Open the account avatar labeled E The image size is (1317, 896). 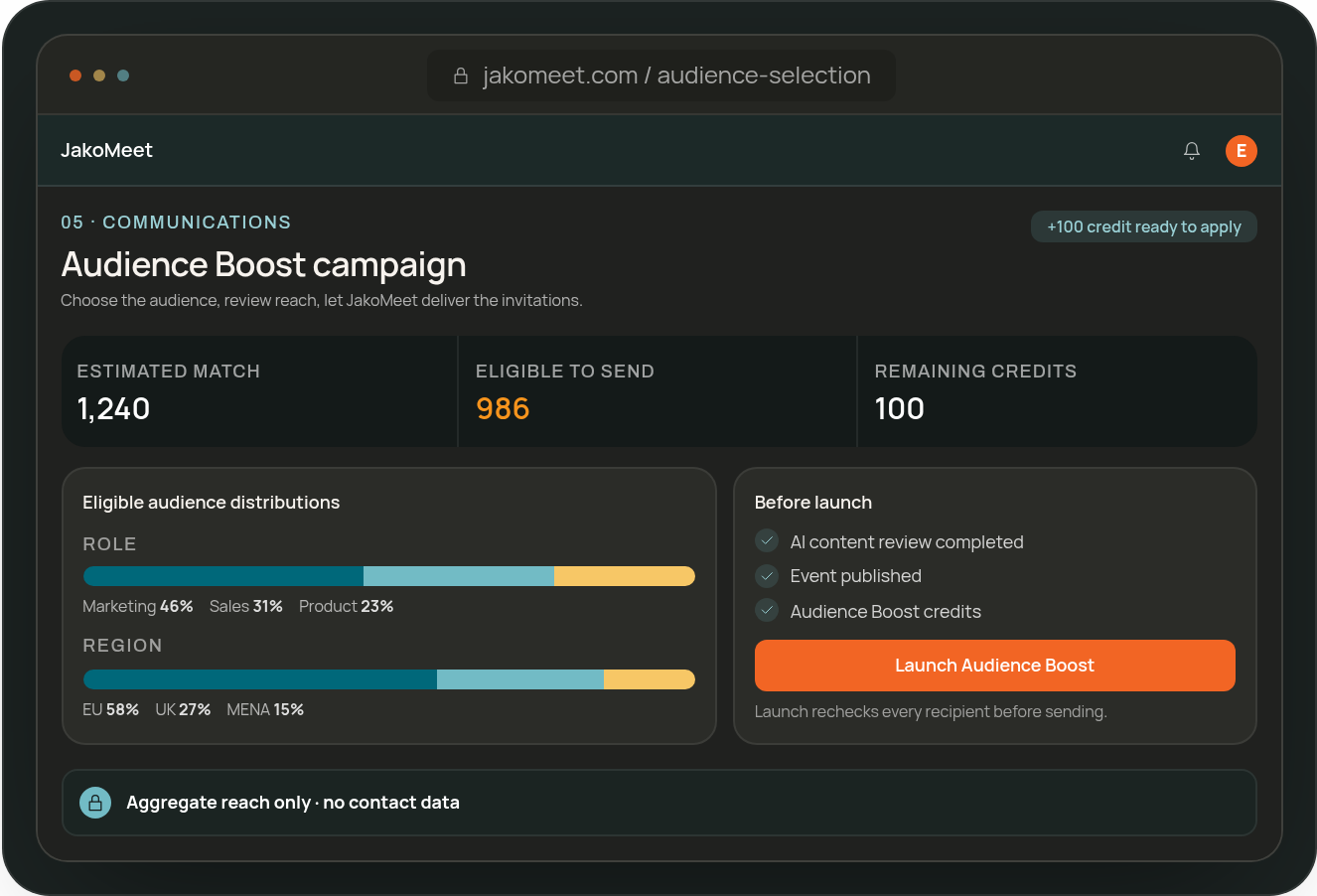coord(1242,151)
